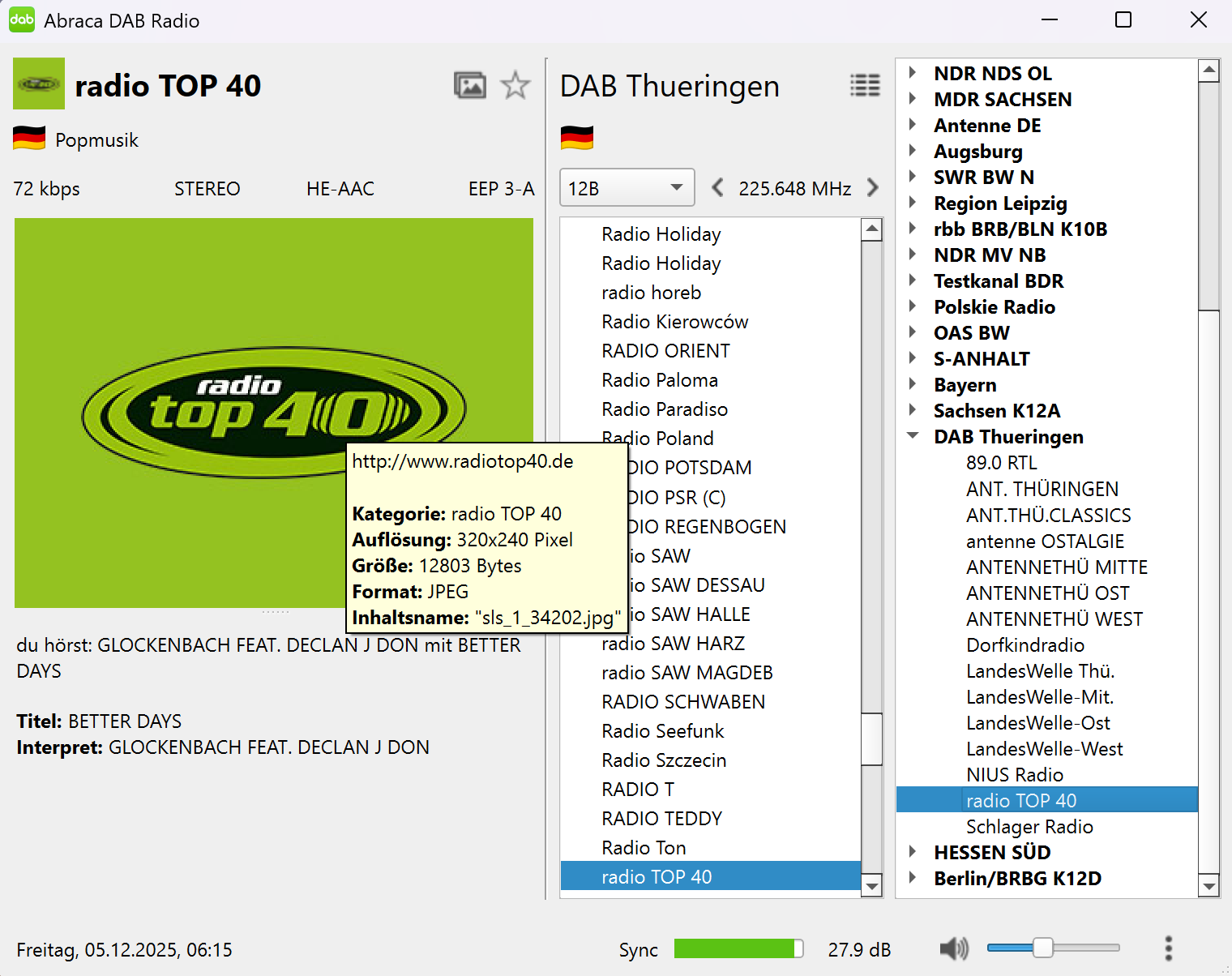This screenshot has height=976, width=1232.
Task: Mute audio with the speaker icon
Action: click(953, 948)
